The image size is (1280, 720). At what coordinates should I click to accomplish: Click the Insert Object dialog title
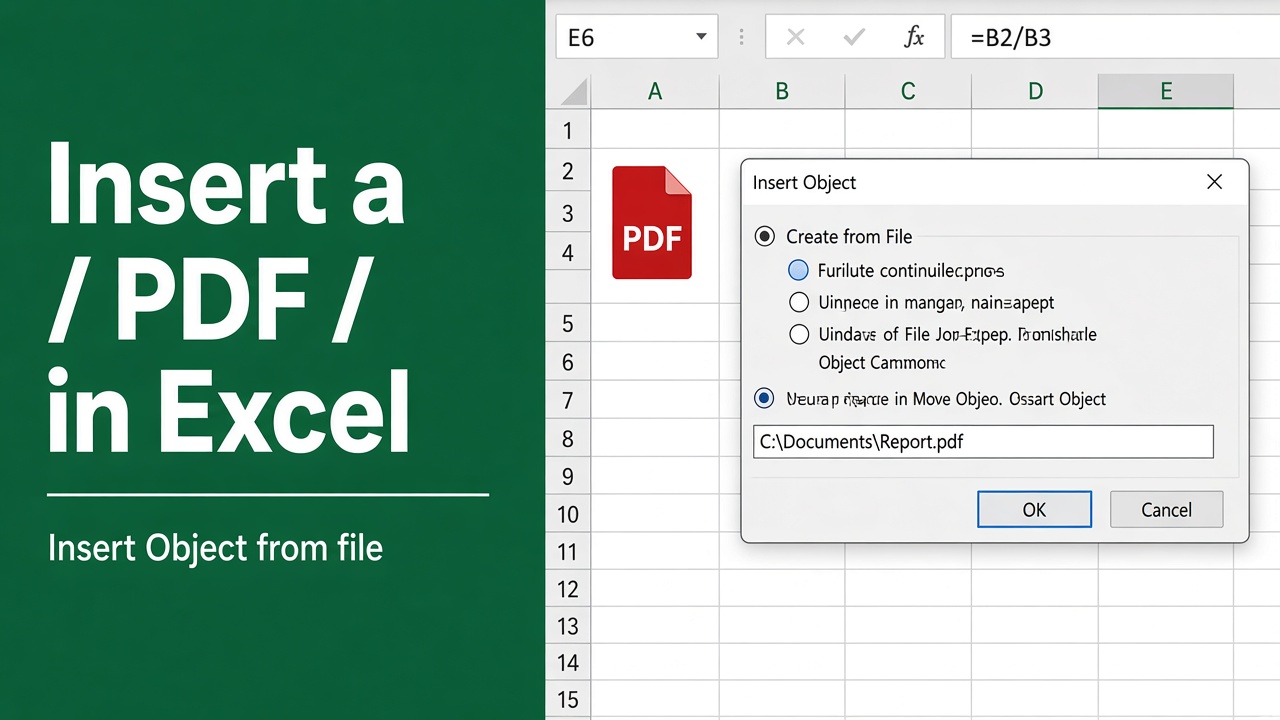point(805,183)
